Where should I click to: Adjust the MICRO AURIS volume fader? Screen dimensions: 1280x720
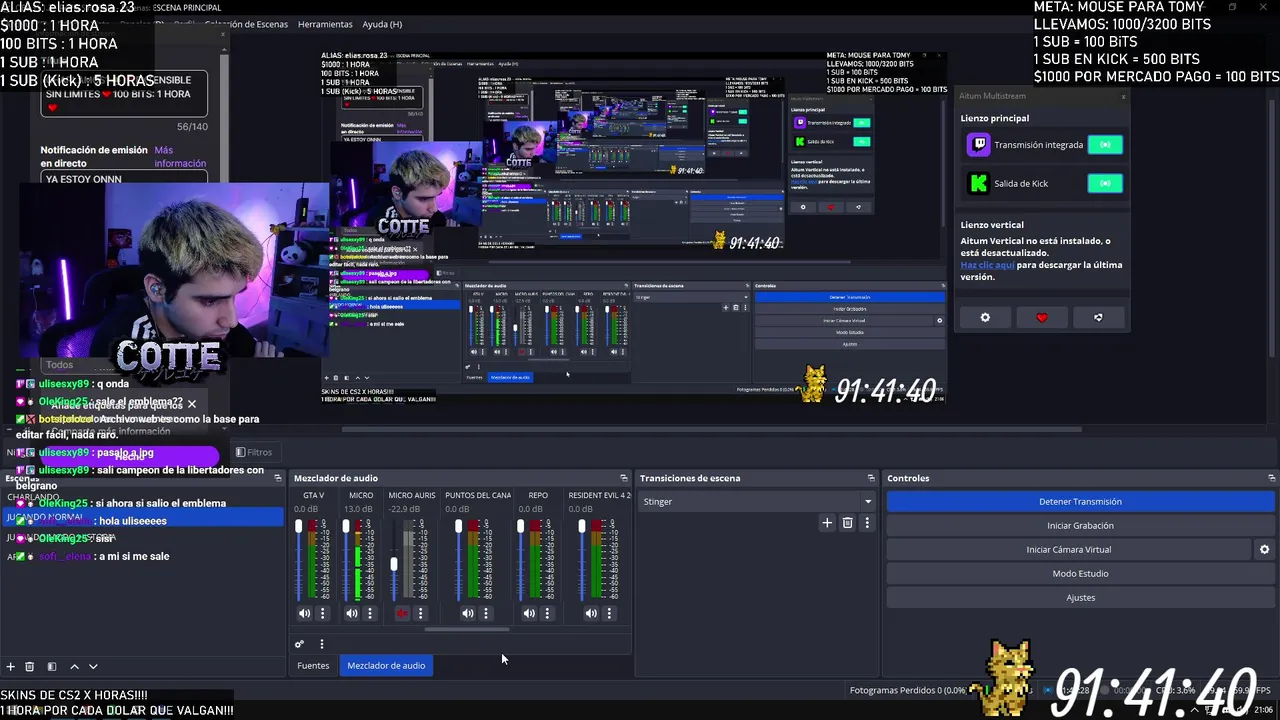point(394,565)
